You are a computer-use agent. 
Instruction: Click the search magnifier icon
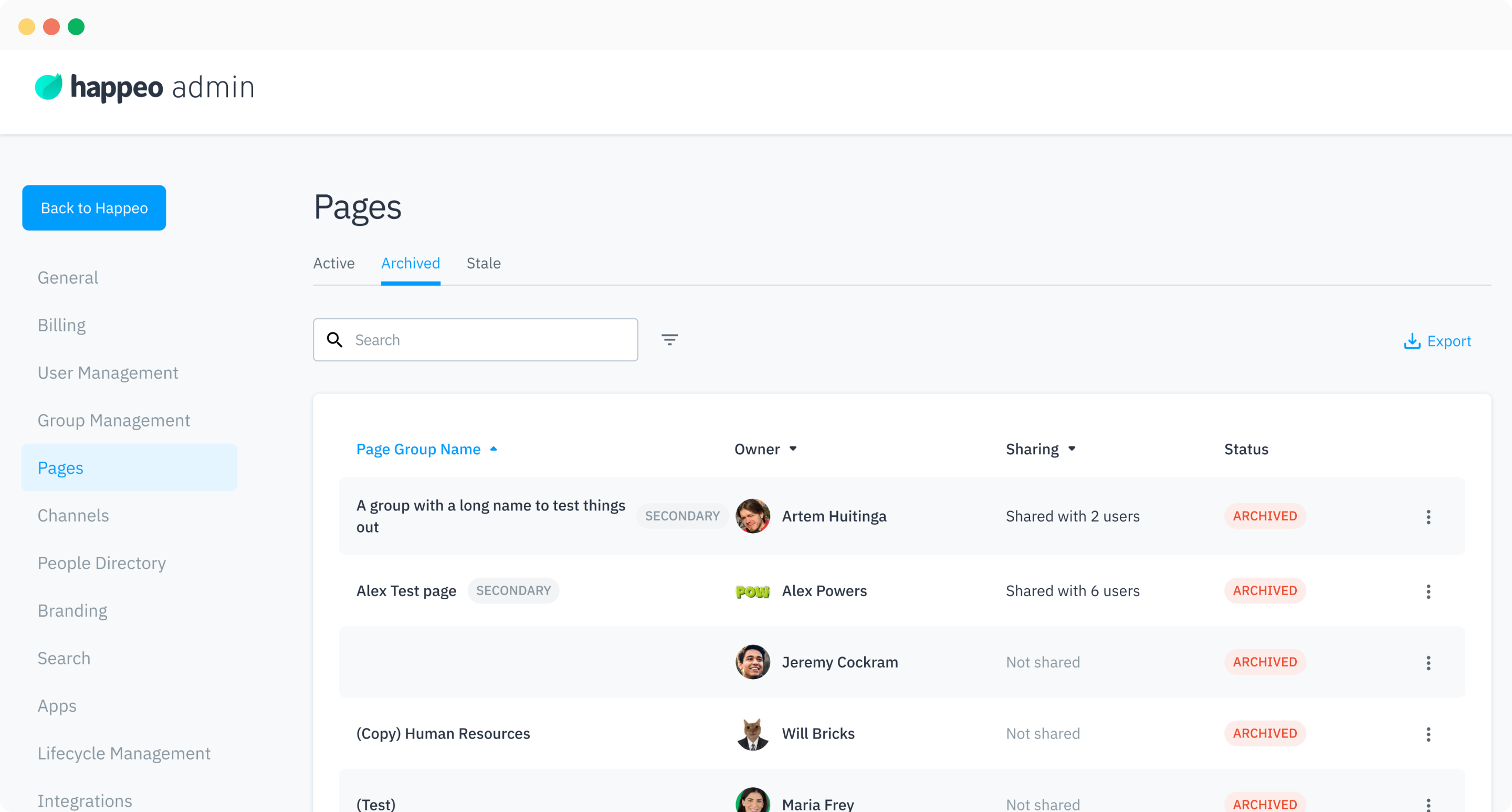(x=334, y=340)
